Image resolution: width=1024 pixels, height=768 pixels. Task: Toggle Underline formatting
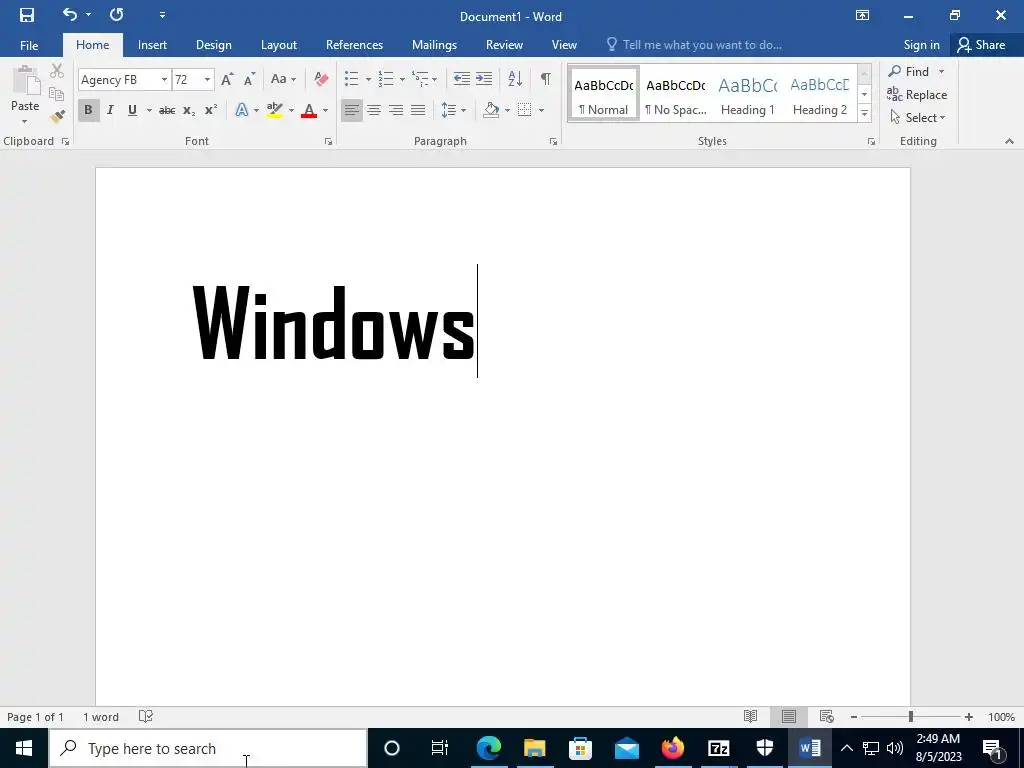(x=133, y=110)
